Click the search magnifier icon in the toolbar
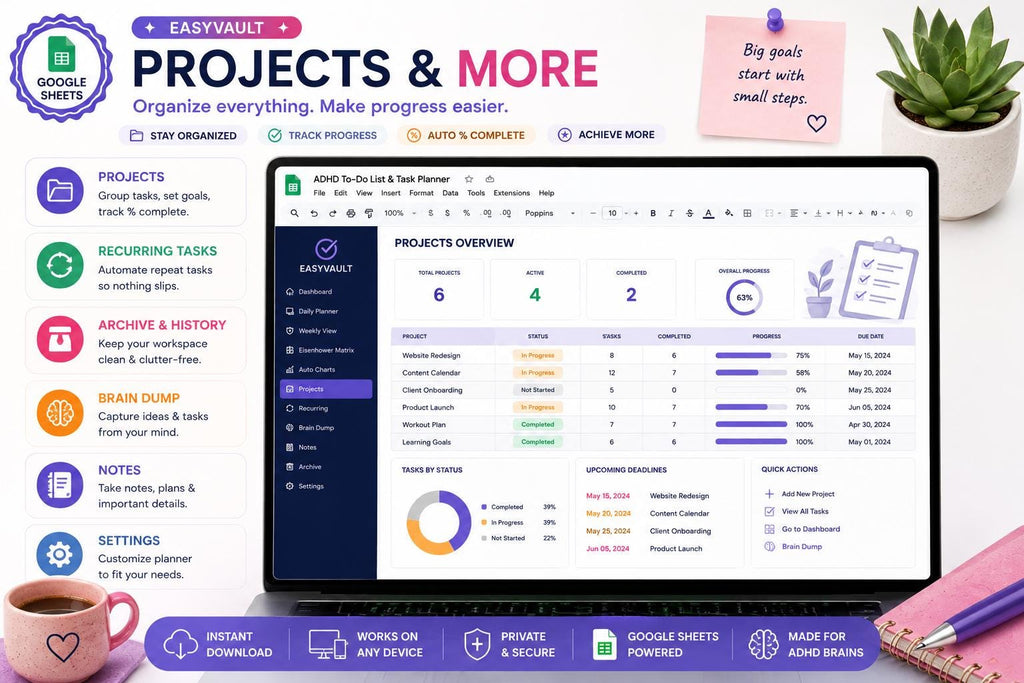The image size is (1024, 683). (295, 214)
